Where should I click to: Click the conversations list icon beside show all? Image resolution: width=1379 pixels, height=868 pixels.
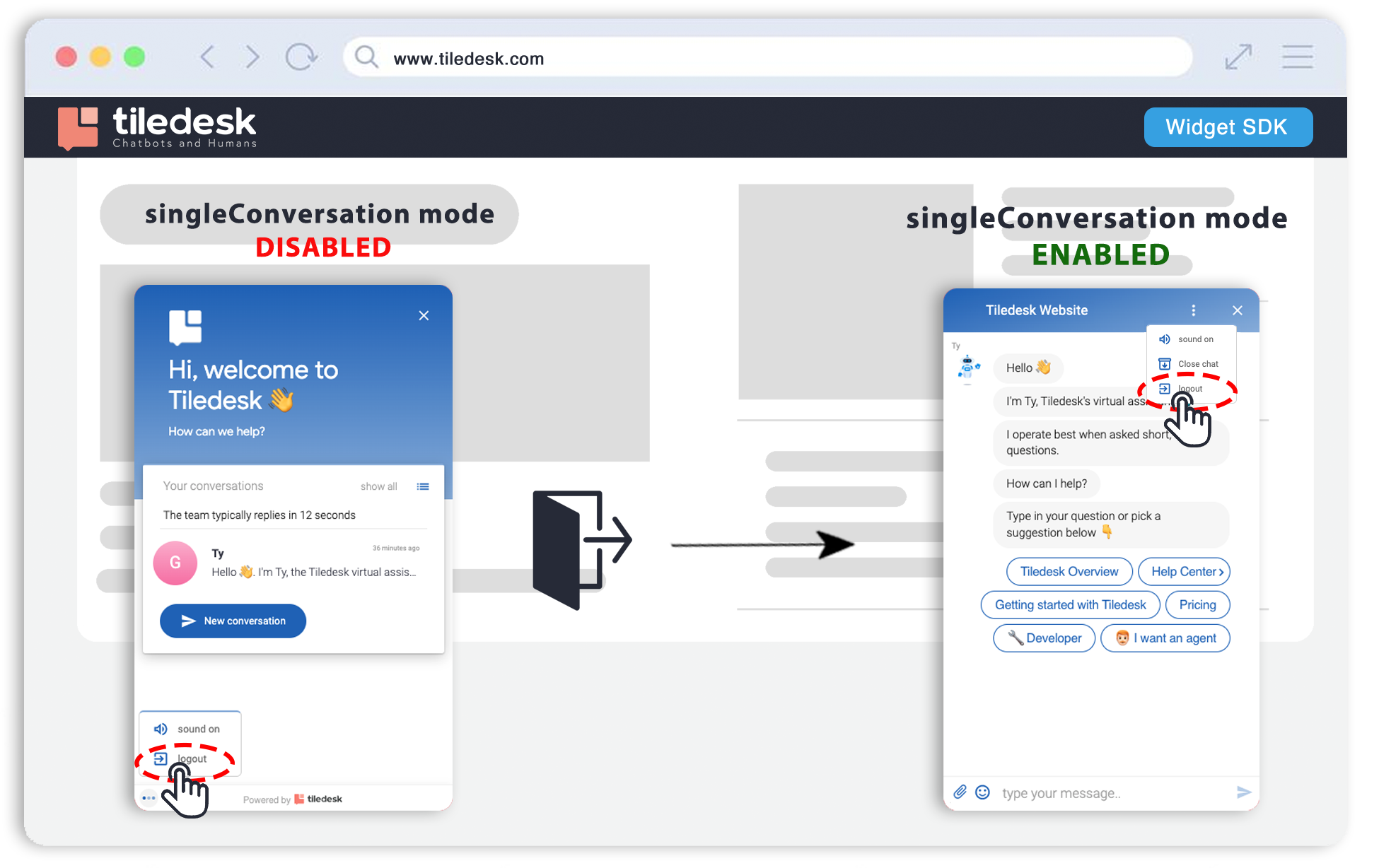coord(423,486)
